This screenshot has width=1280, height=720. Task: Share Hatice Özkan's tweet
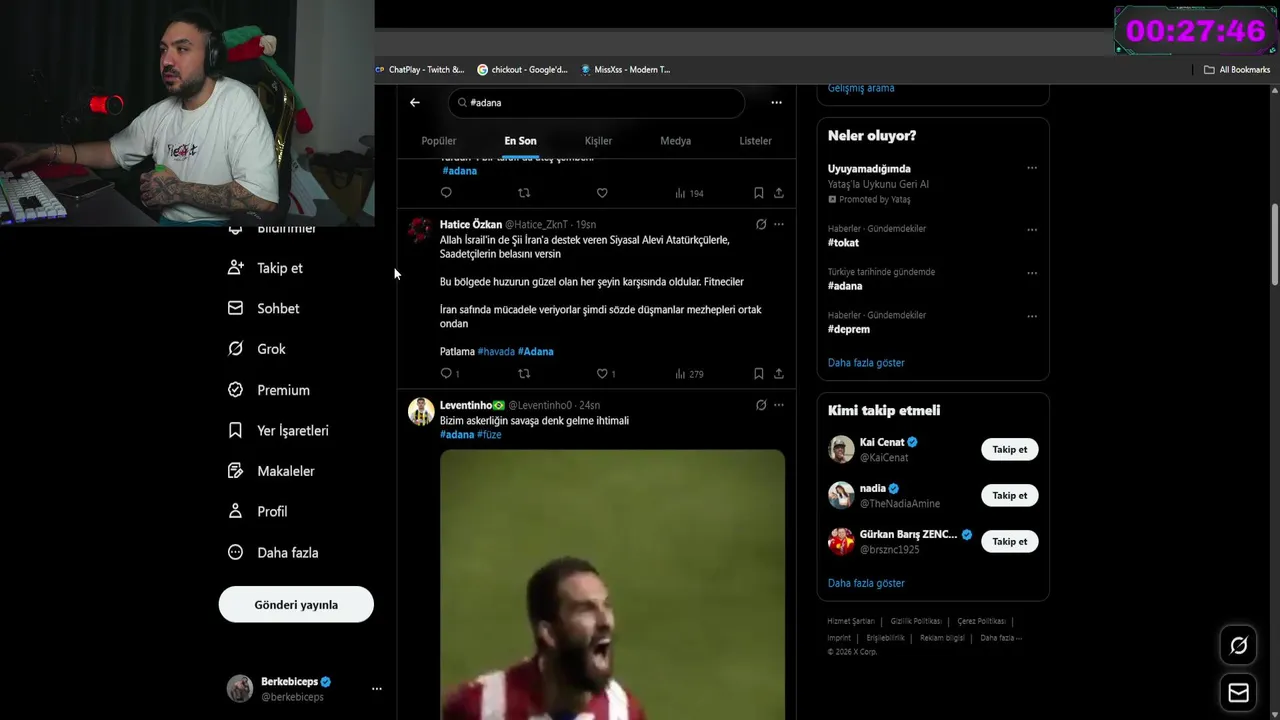pos(778,373)
